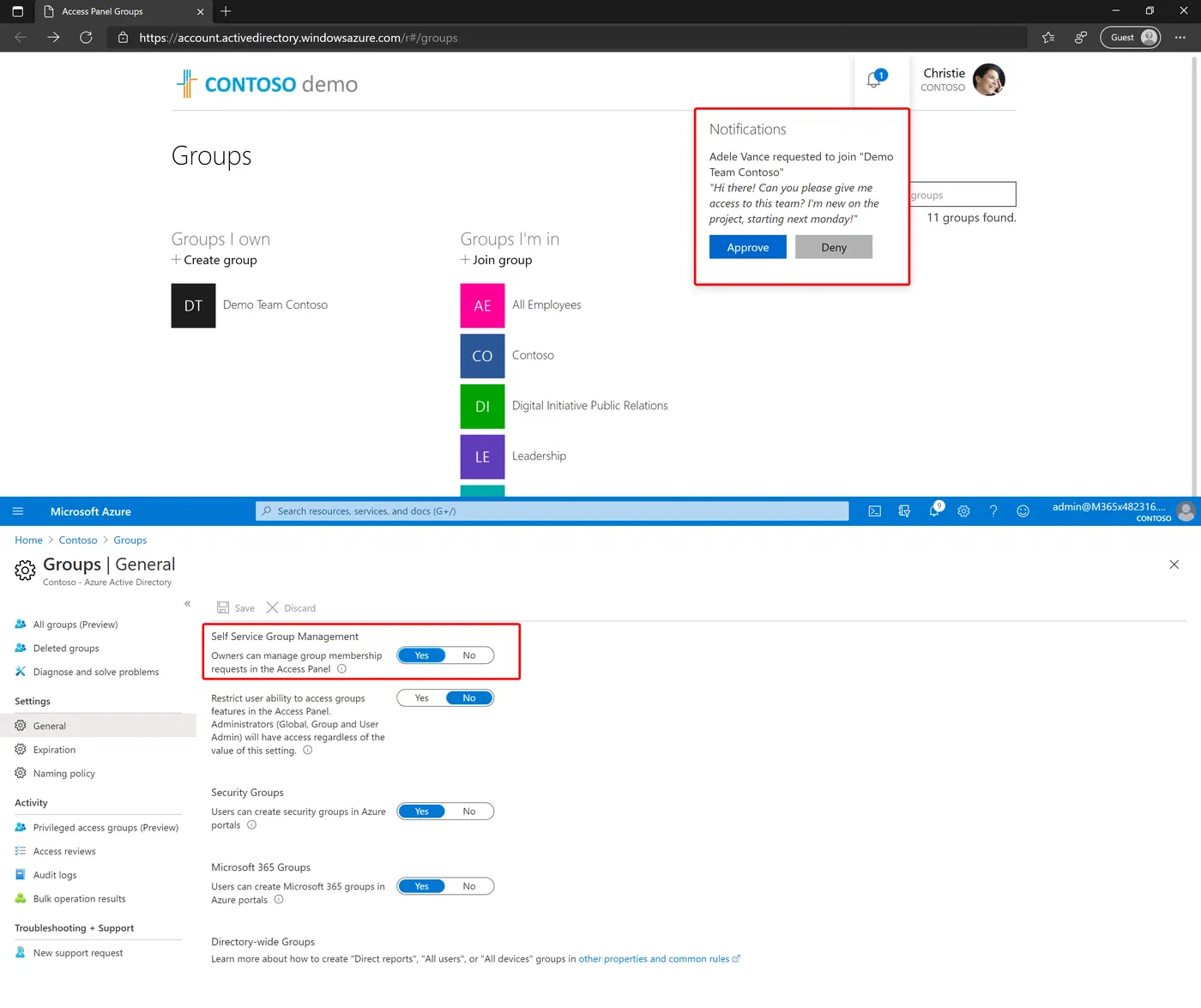This screenshot has width=1201, height=1008.
Task: Click Contoso in the Azure breadcrumb
Action: (78, 540)
